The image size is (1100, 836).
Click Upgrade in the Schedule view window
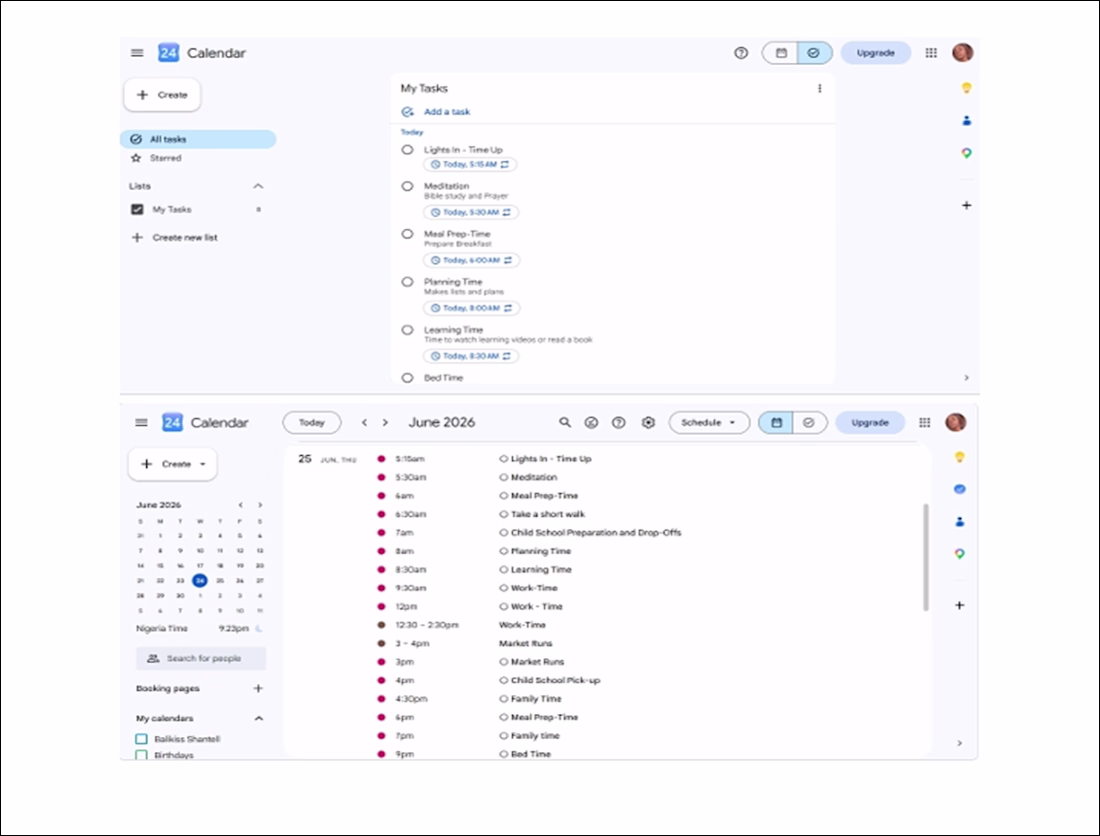[x=870, y=422]
